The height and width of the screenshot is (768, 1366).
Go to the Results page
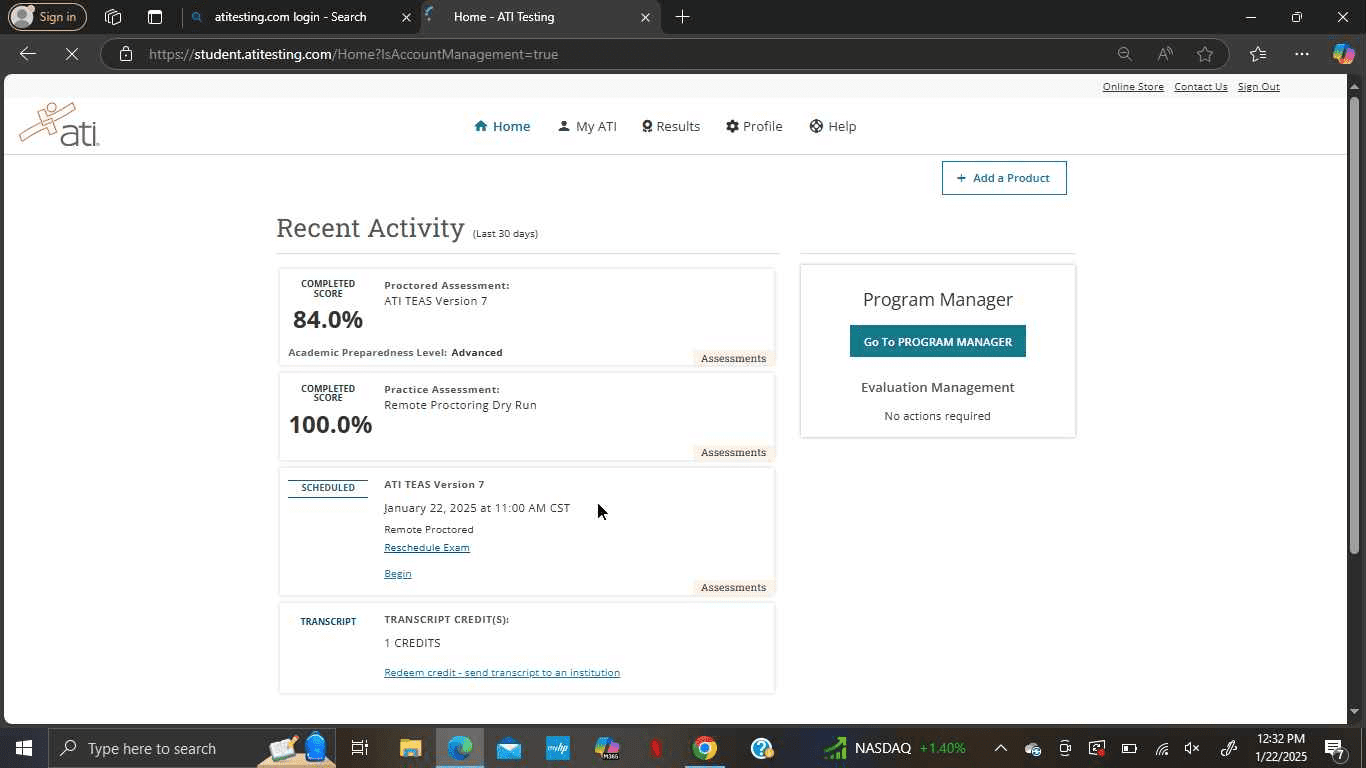tap(670, 126)
